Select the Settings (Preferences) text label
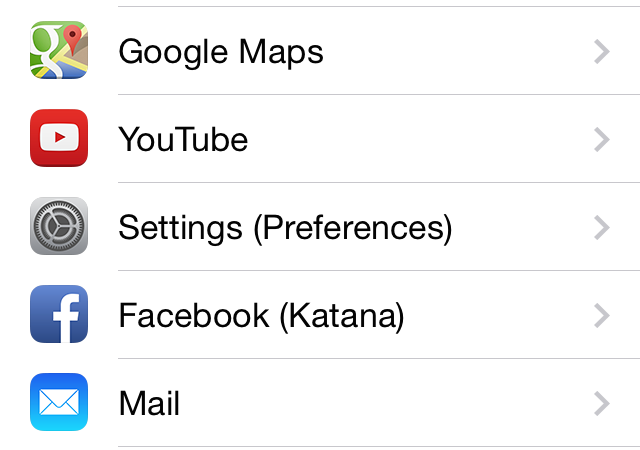The height and width of the screenshot is (450, 640). click(x=285, y=228)
